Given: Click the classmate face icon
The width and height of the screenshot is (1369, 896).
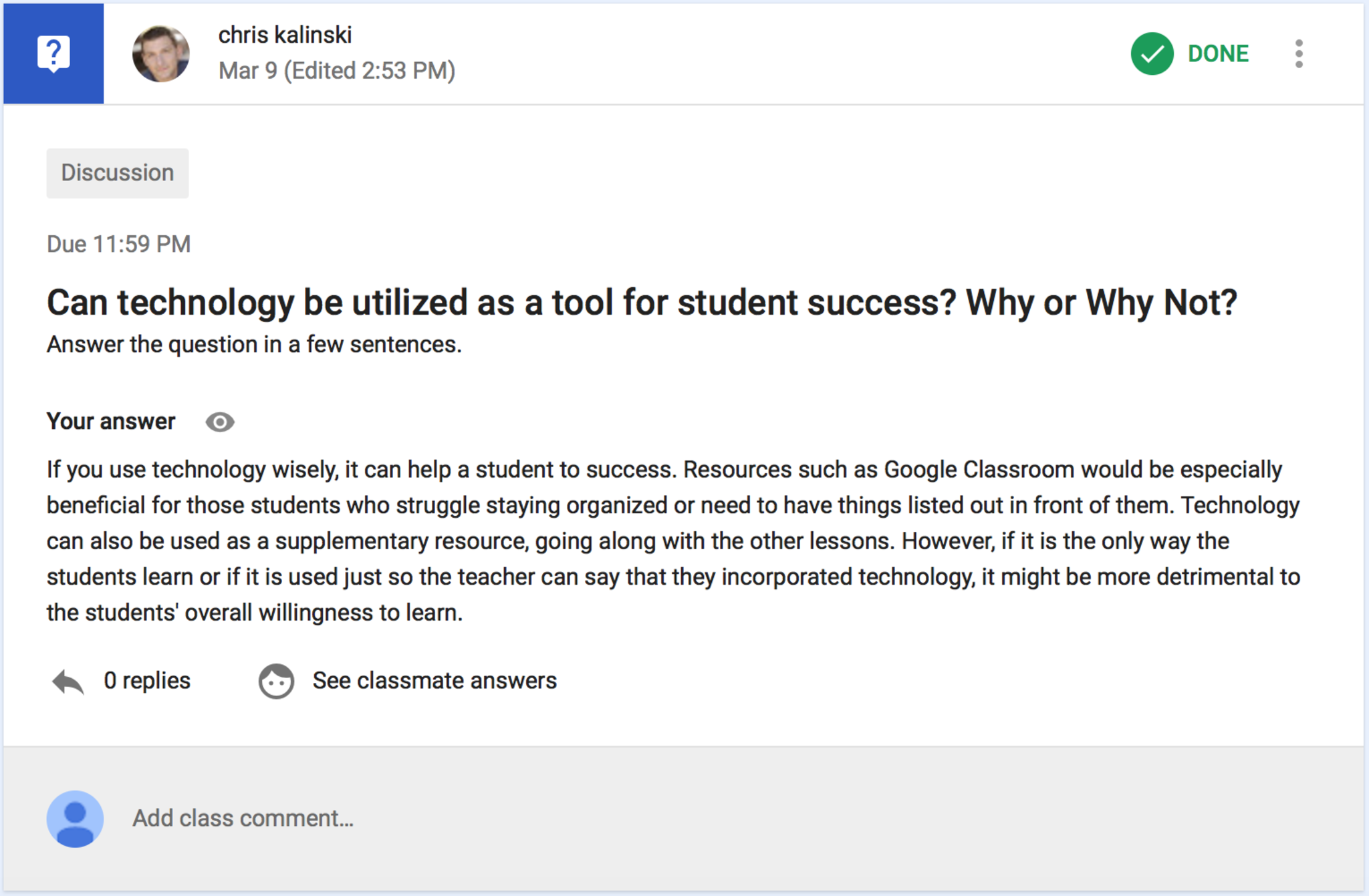Looking at the screenshot, I should 276,682.
